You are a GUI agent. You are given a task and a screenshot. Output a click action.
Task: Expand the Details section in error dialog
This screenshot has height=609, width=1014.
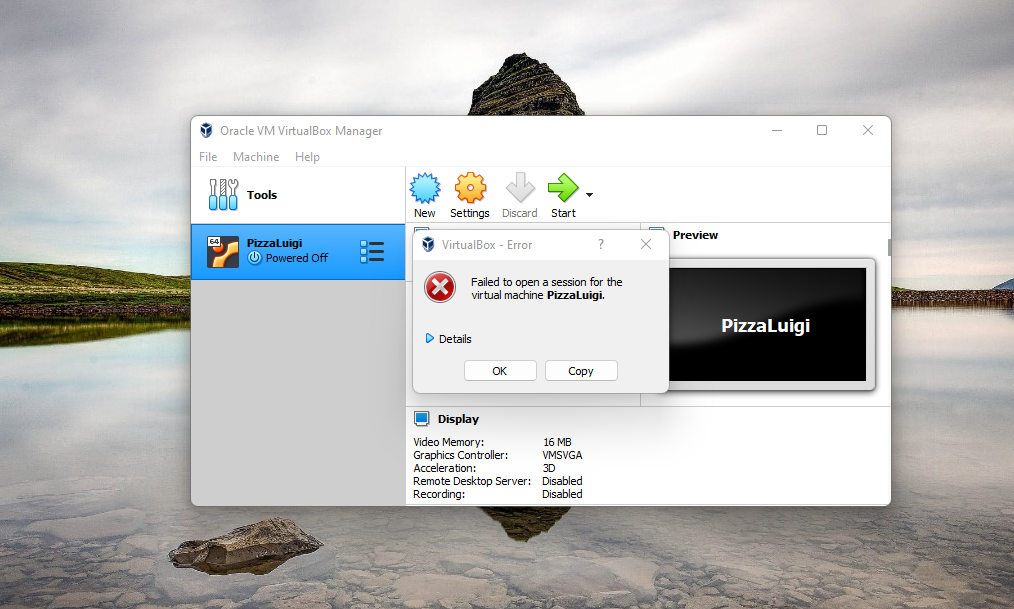(448, 339)
